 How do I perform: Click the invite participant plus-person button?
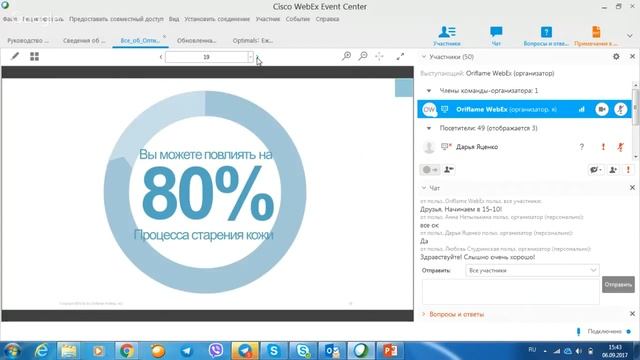pos(613,170)
